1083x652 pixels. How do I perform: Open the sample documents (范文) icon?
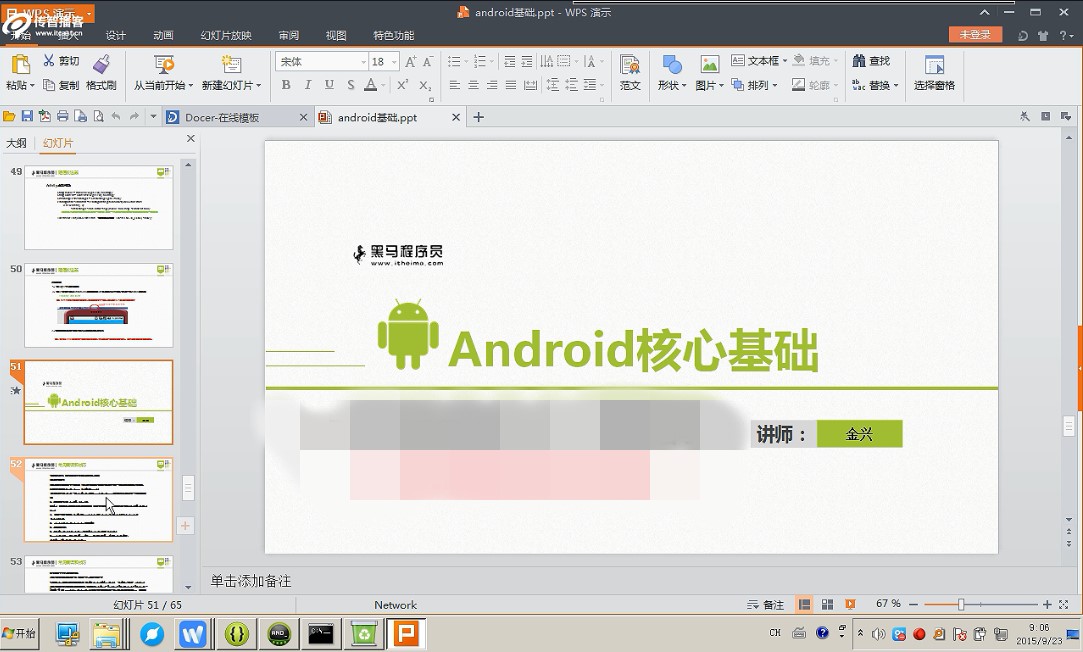pyautogui.click(x=630, y=64)
